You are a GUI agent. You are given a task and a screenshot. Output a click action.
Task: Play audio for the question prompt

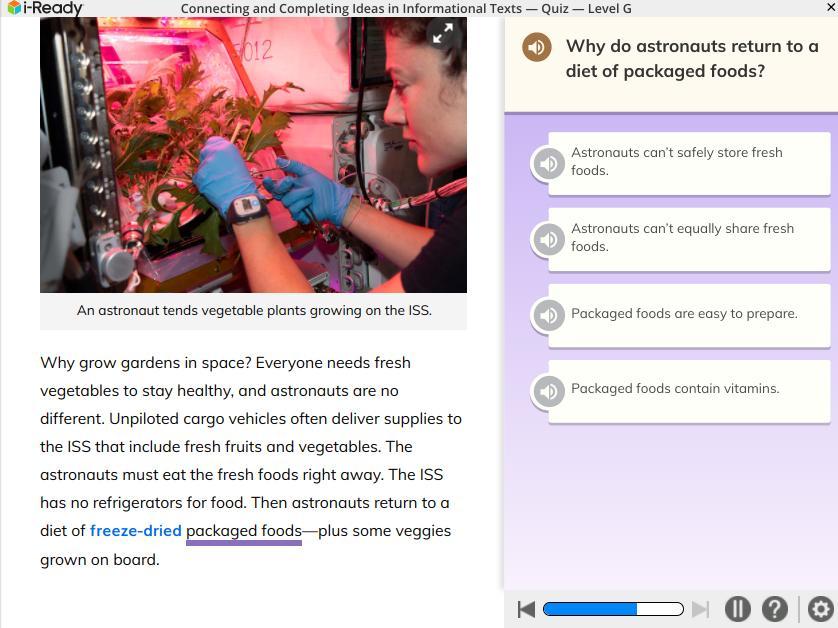[x=537, y=47]
